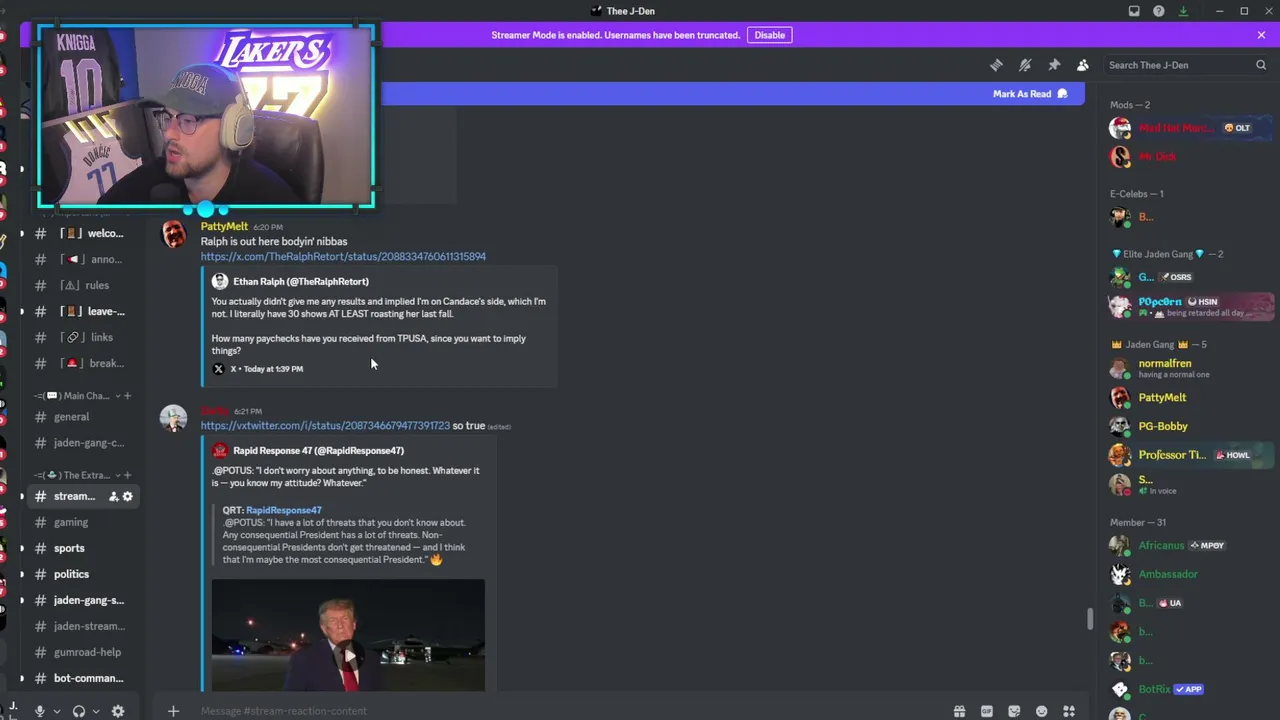1280x720 pixels.
Task: Open the emoji picker
Action: coord(1042,711)
